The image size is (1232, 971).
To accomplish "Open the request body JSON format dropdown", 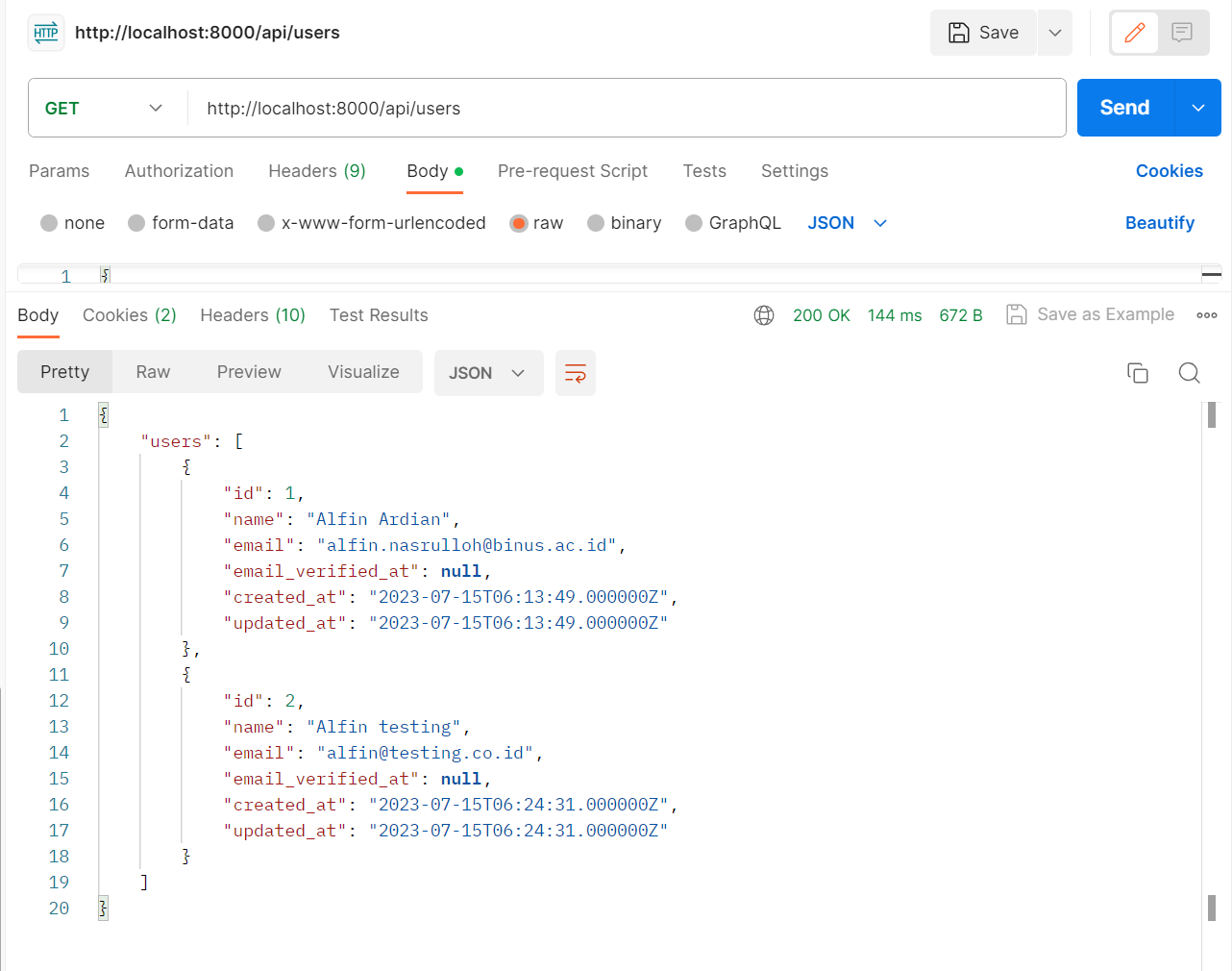I will 847,223.
